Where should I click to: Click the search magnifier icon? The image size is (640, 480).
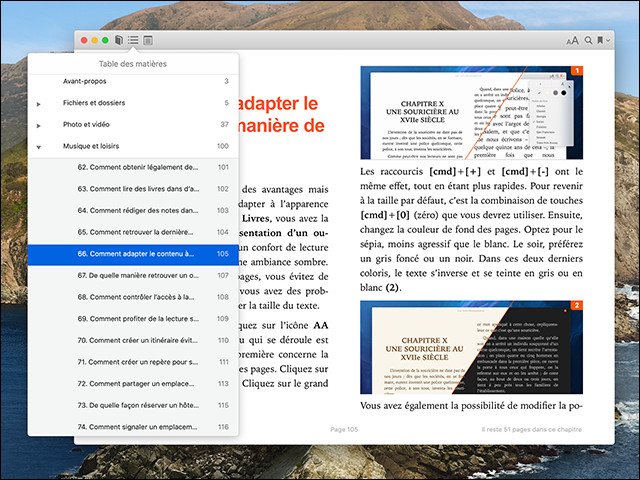tap(588, 40)
